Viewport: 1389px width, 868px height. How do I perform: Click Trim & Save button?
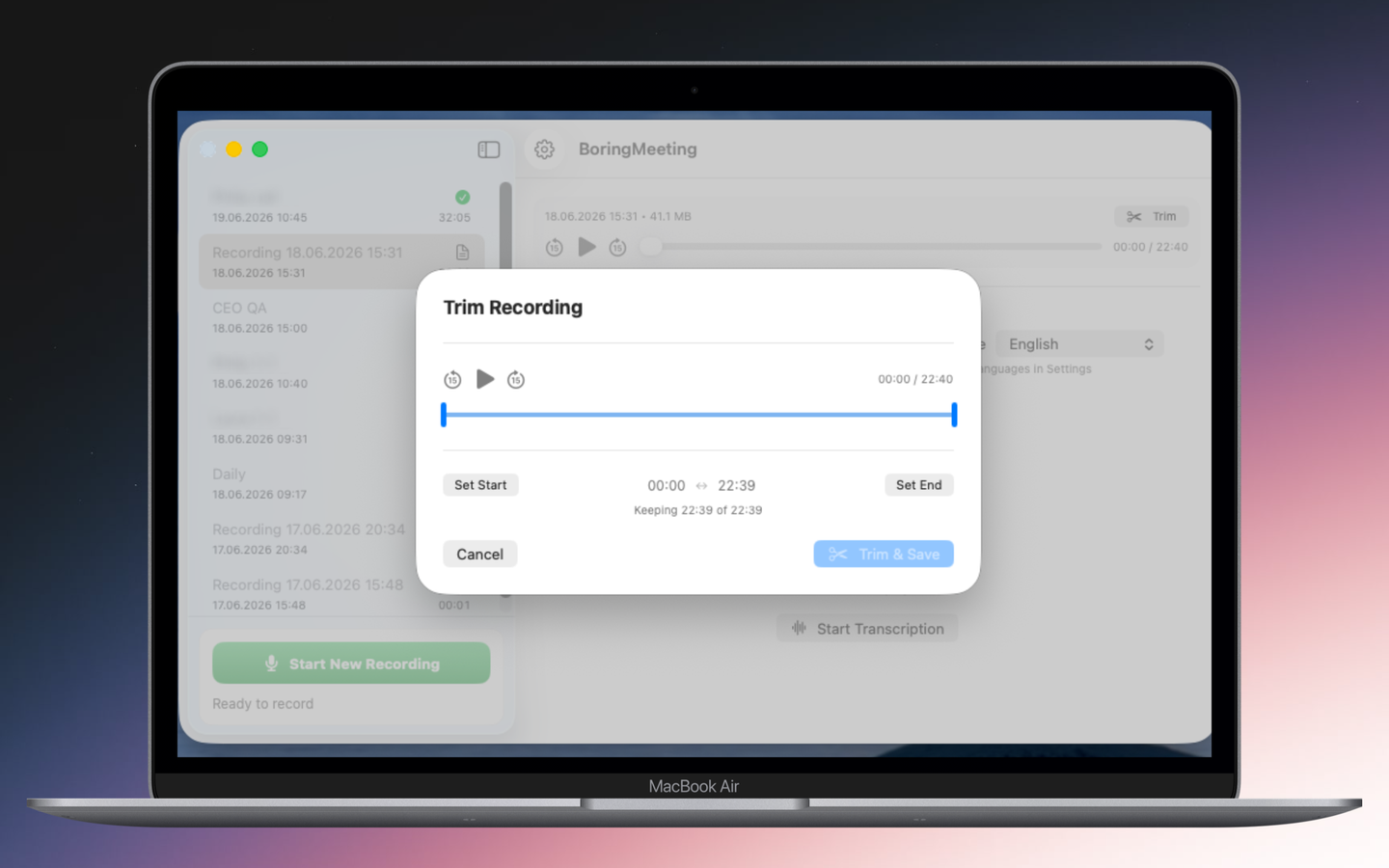click(884, 554)
